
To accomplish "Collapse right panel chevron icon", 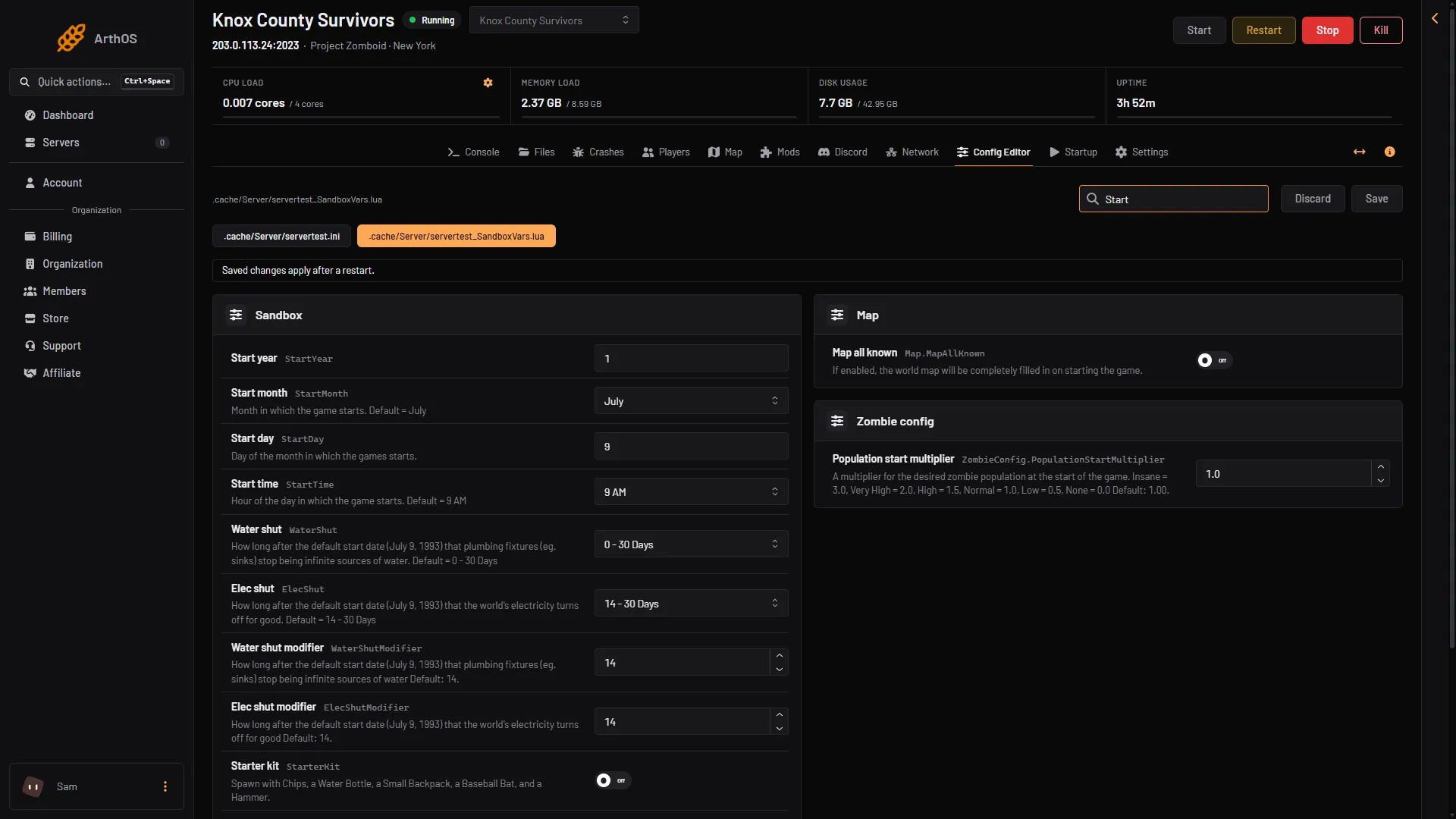I will [1435, 18].
